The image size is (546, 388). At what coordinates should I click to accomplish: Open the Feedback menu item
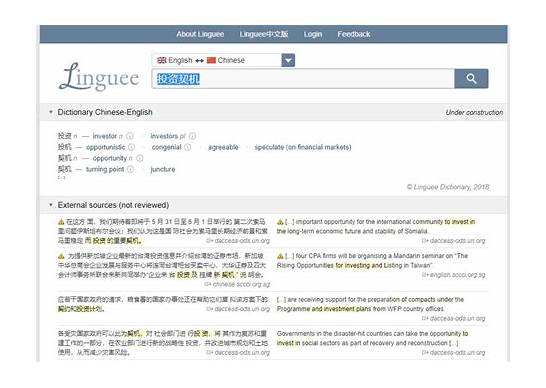(x=353, y=34)
